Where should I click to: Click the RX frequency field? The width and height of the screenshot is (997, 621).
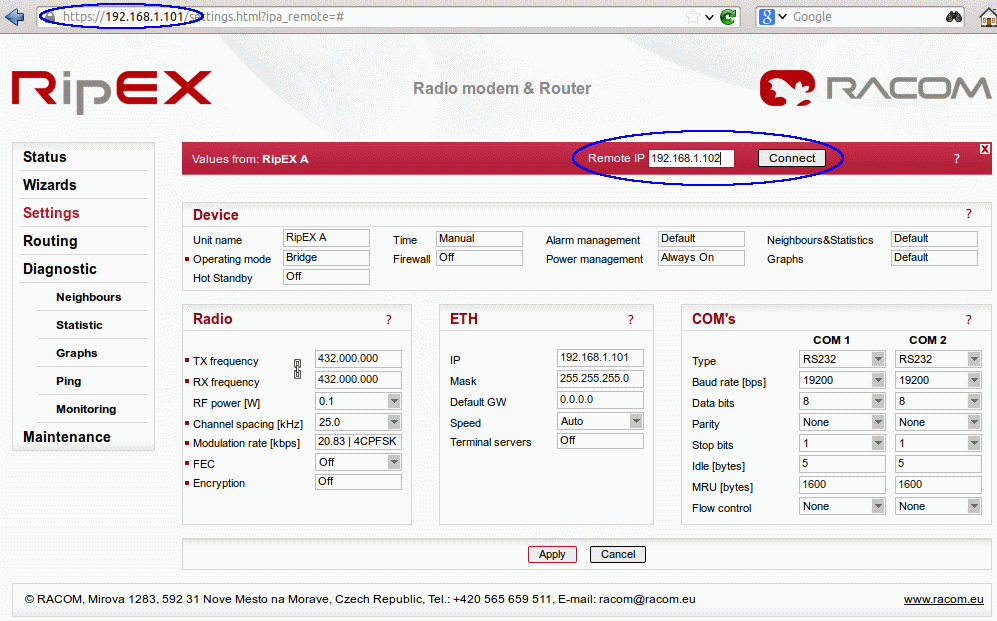point(359,379)
